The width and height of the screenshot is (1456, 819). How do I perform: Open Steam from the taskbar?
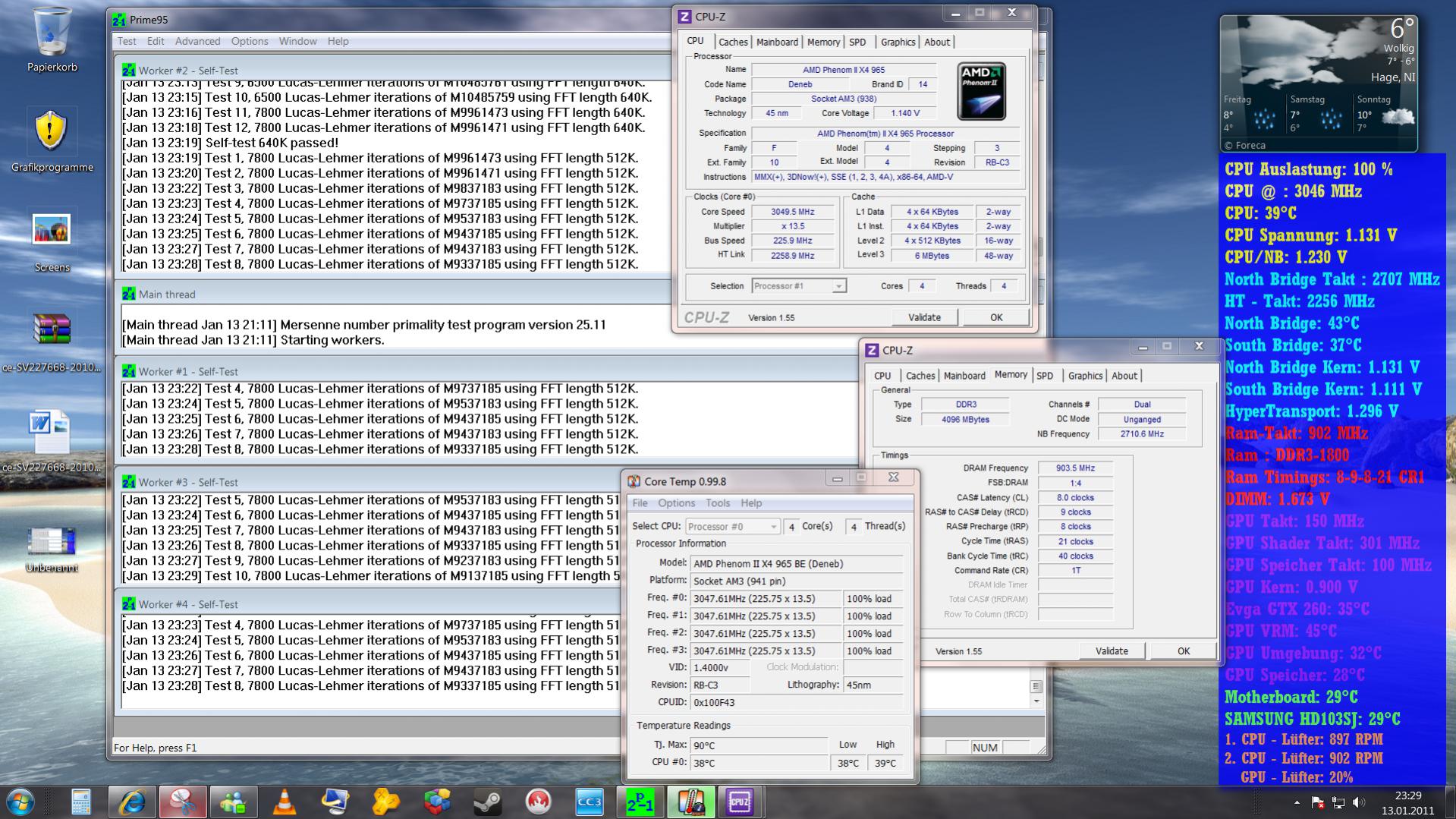(x=487, y=802)
